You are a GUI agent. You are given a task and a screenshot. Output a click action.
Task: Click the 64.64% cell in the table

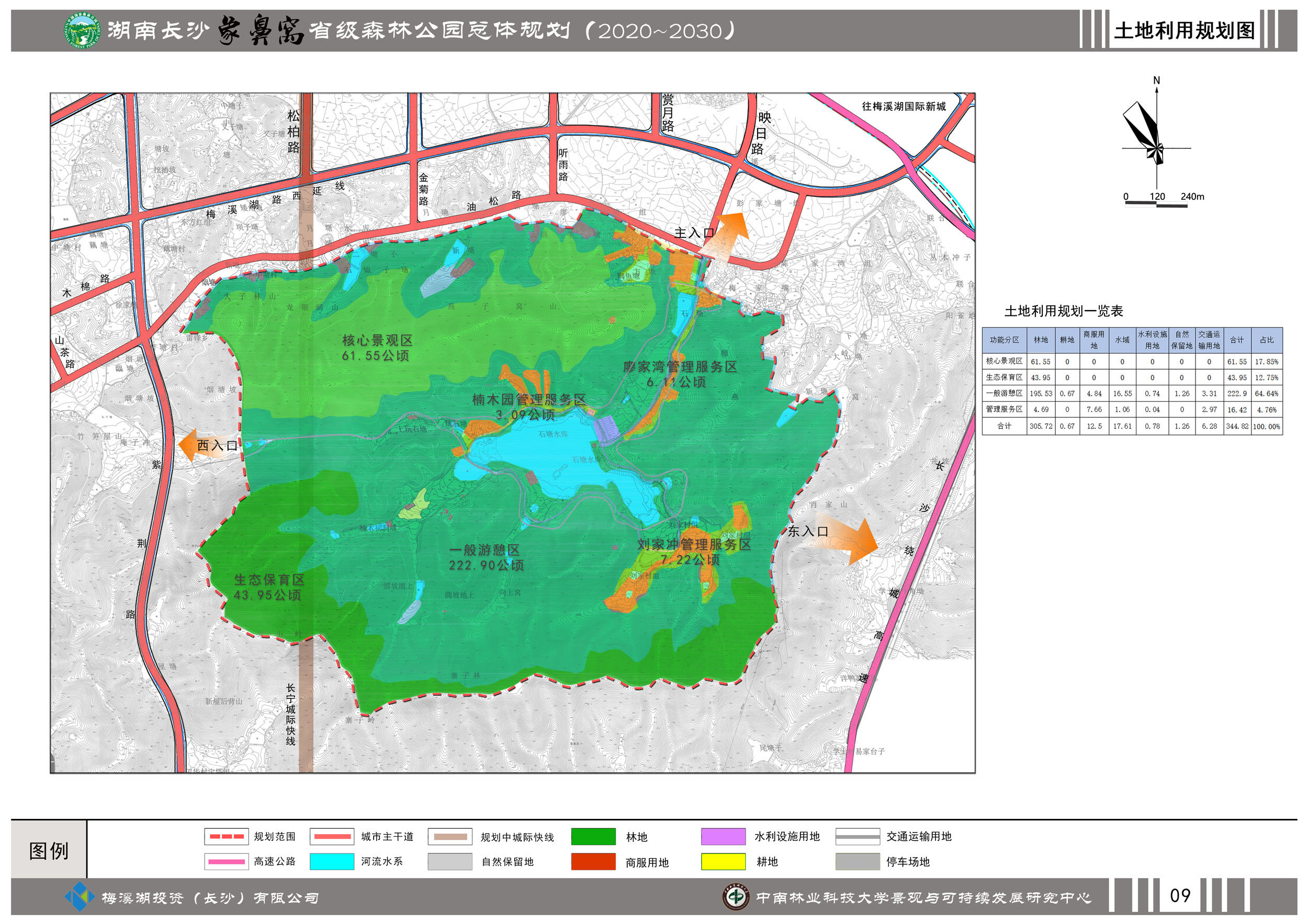tap(1267, 393)
